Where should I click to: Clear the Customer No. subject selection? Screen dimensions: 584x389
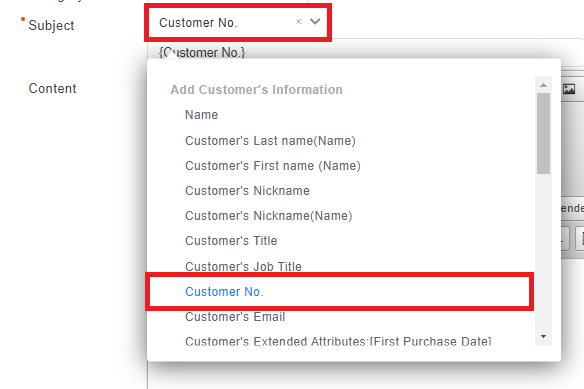point(298,22)
